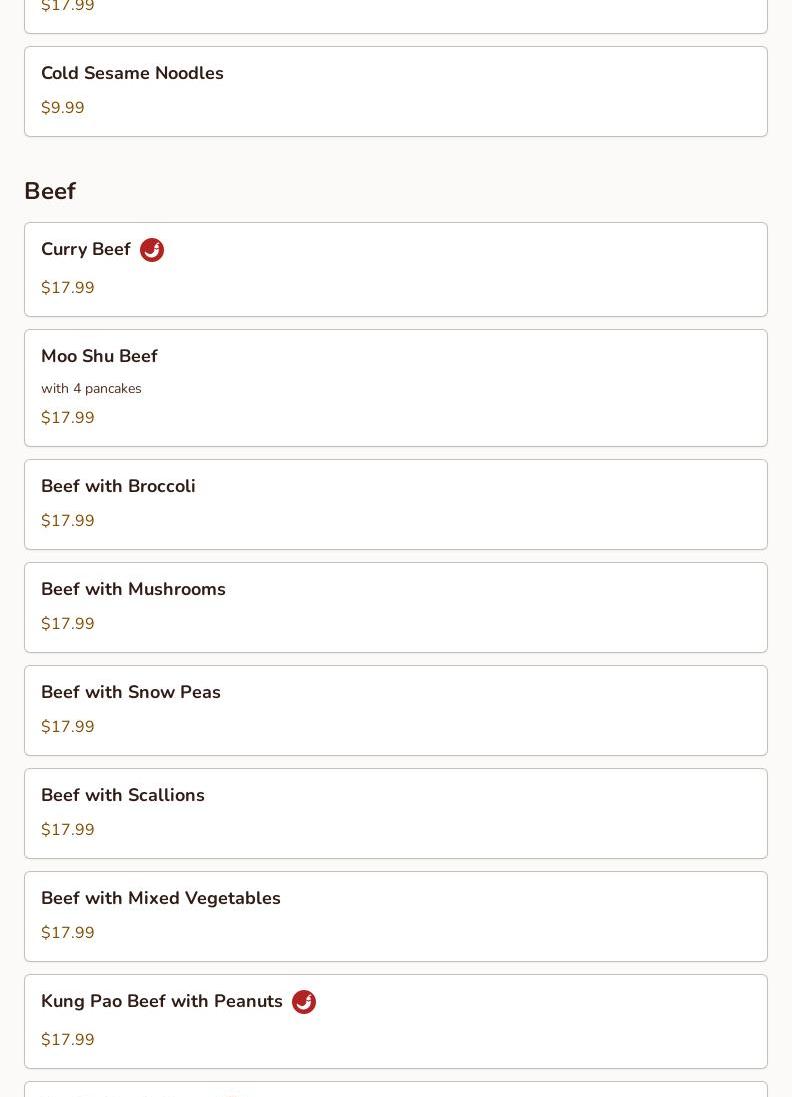
Task: Click the price under Beef with Broccoli
Action: pyautogui.click(x=68, y=521)
